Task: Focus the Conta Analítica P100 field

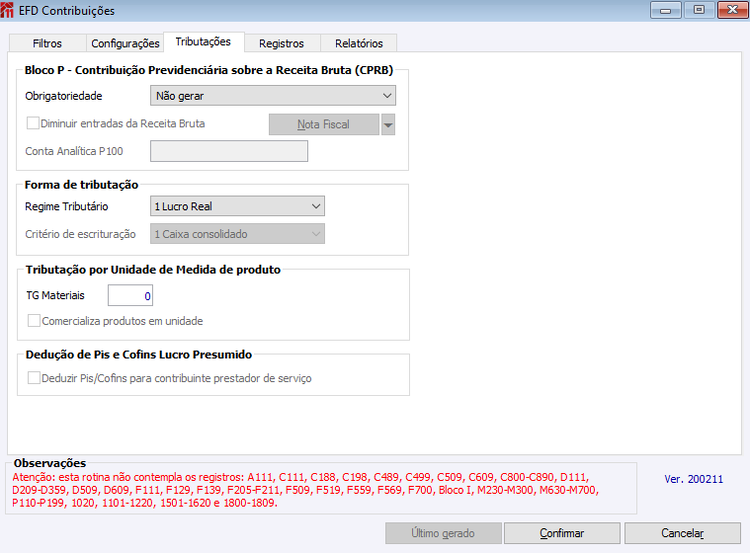Action: pyautogui.click(x=229, y=151)
